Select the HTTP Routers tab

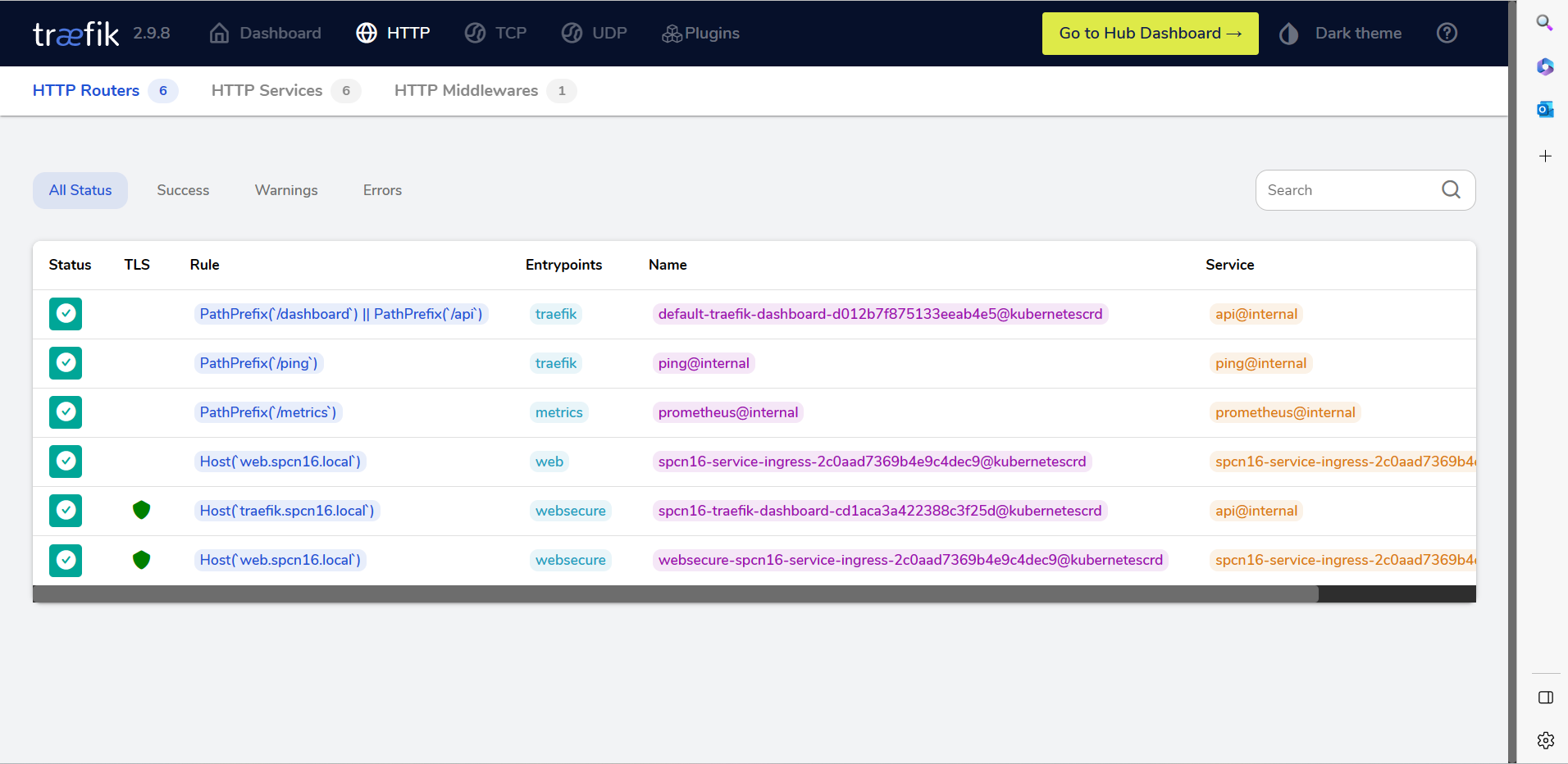pyautogui.click(x=105, y=91)
